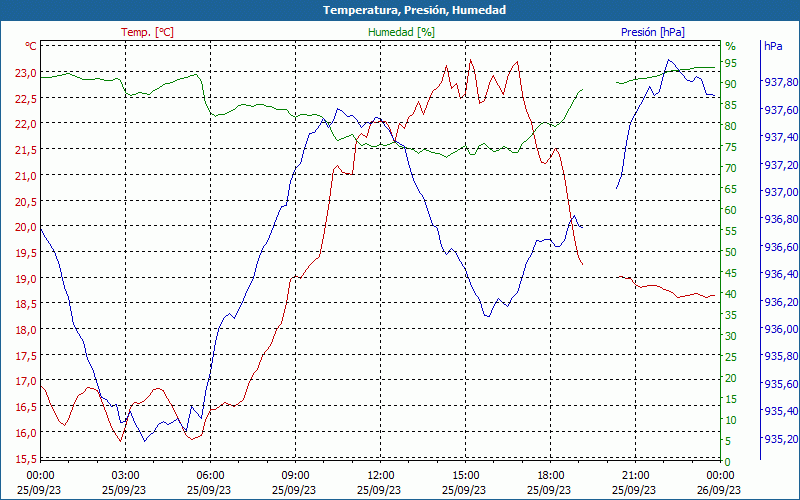Click the 10 humidity axis value
The width and height of the screenshot is (800, 500).
(x=731, y=420)
